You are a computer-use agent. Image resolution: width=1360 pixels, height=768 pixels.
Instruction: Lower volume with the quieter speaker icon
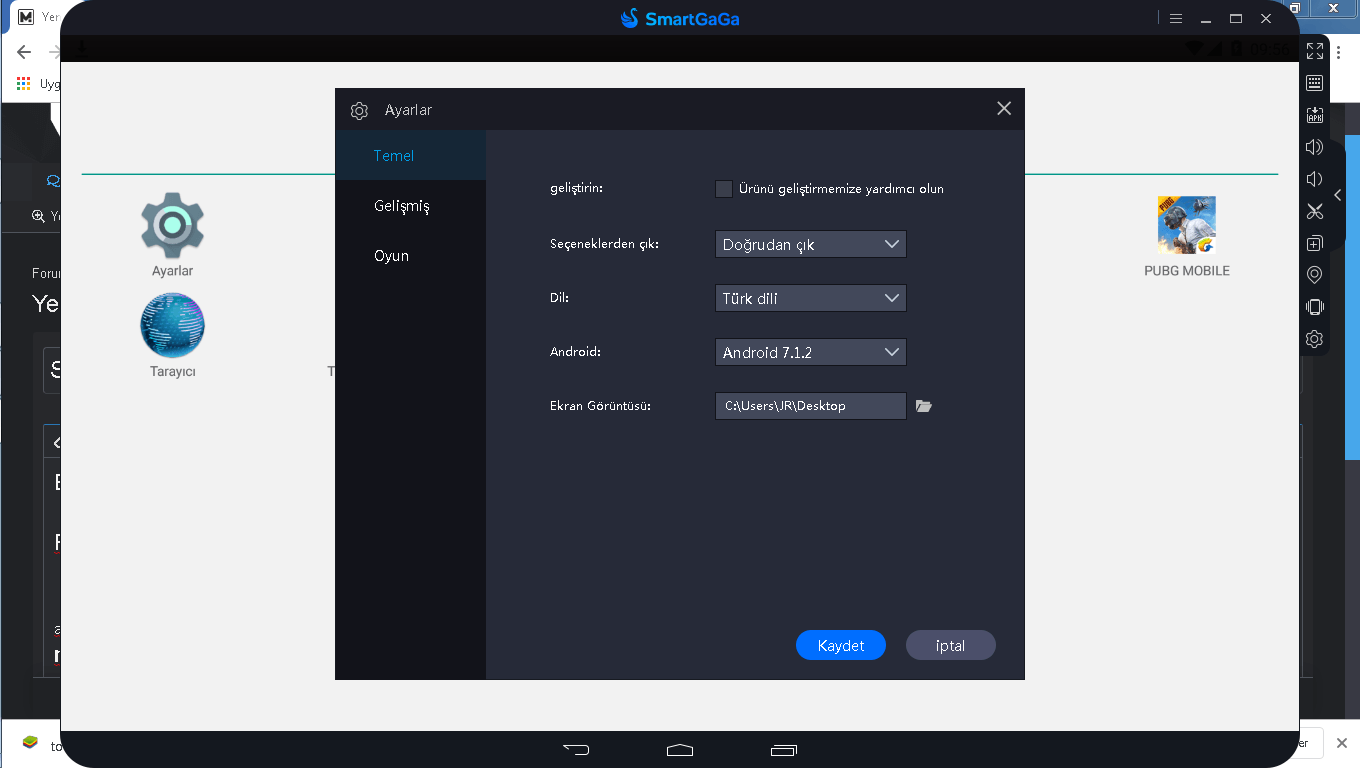pos(1315,179)
